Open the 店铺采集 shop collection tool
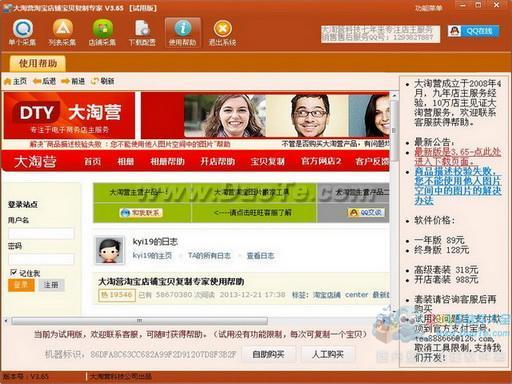 [x=102, y=32]
